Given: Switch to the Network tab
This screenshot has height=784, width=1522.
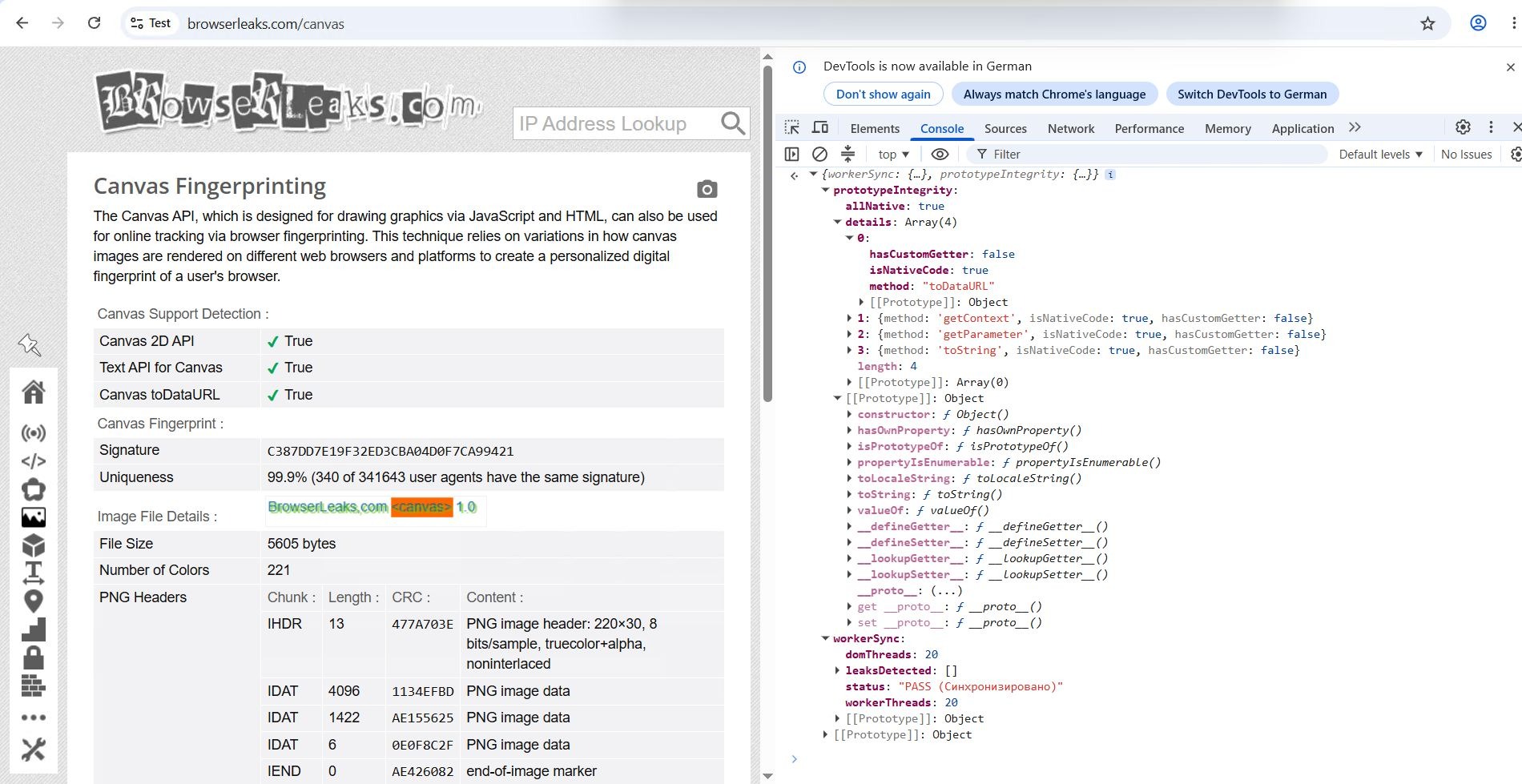Looking at the screenshot, I should pyautogui.click(x=1071, y=128).
